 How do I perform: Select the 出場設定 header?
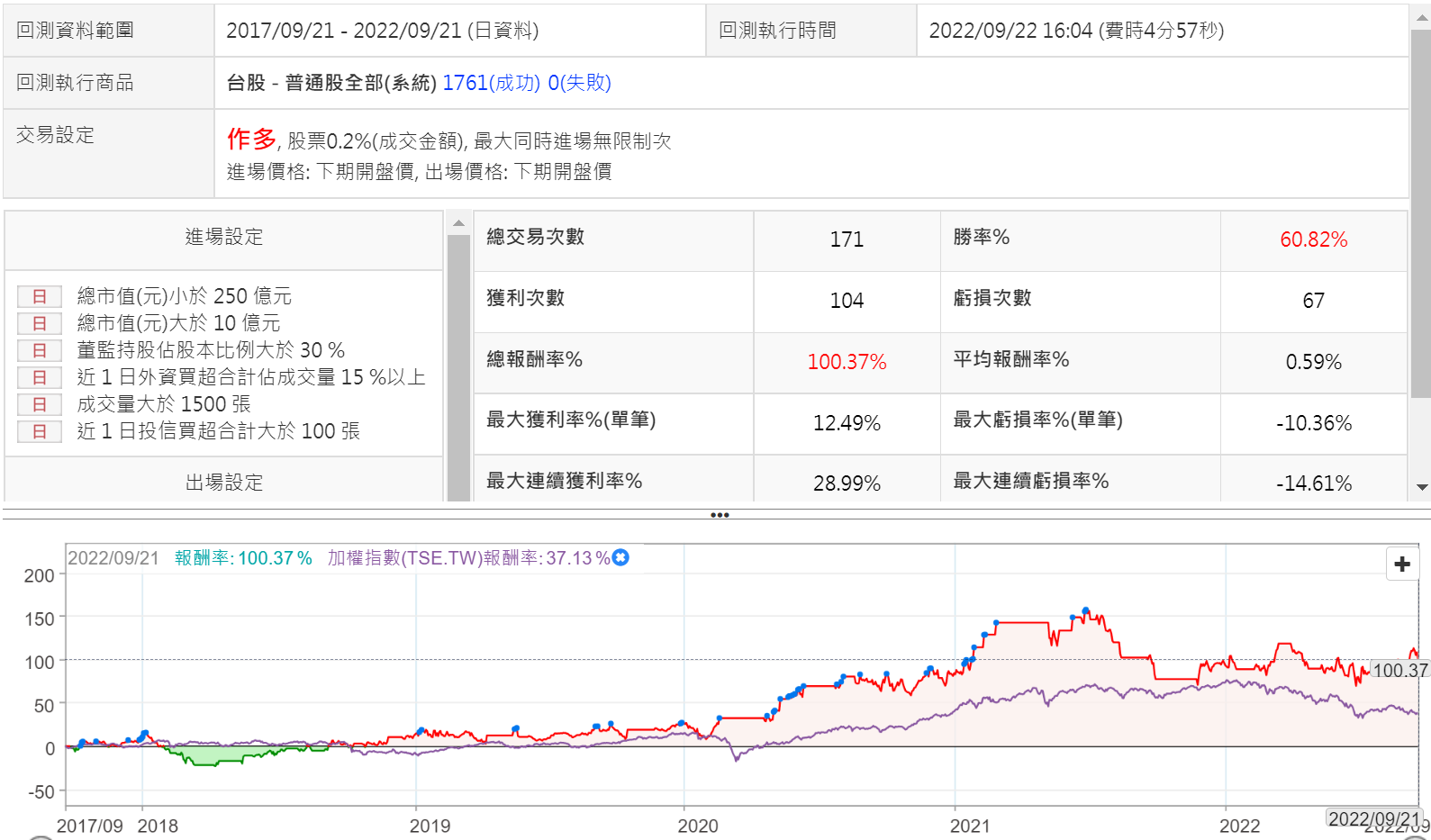[224, 483]
